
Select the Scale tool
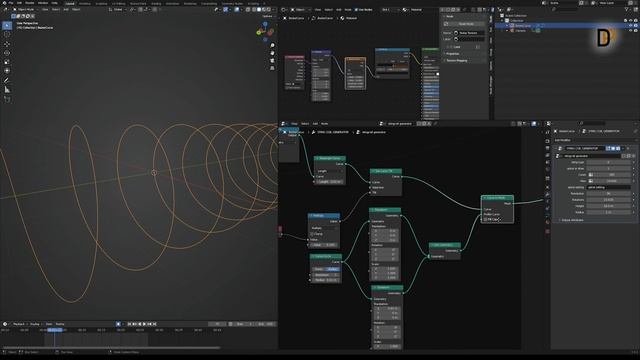coord(7,62)
